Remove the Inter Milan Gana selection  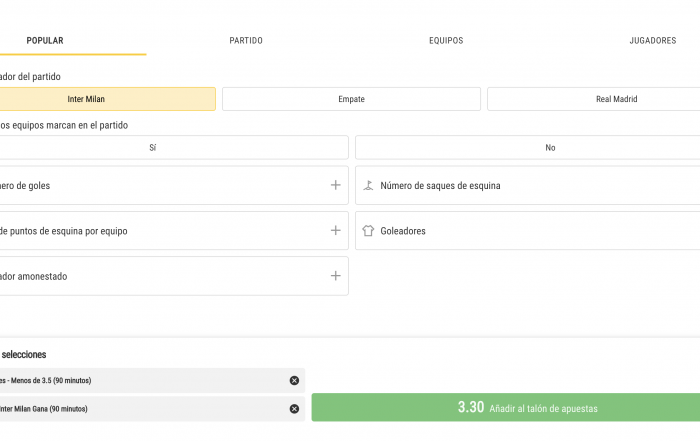[x=294, y=409]
